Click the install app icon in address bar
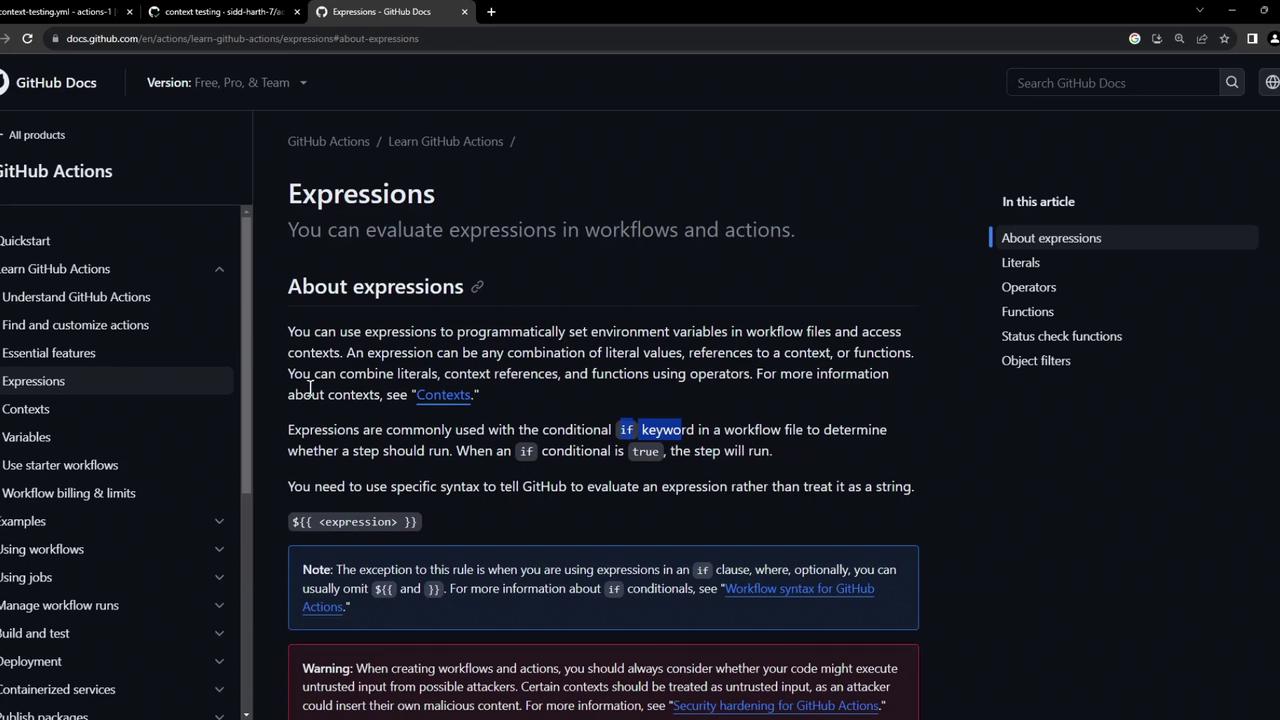The height and width of the screenshot is (720, 1280). tap(1157, 39)
